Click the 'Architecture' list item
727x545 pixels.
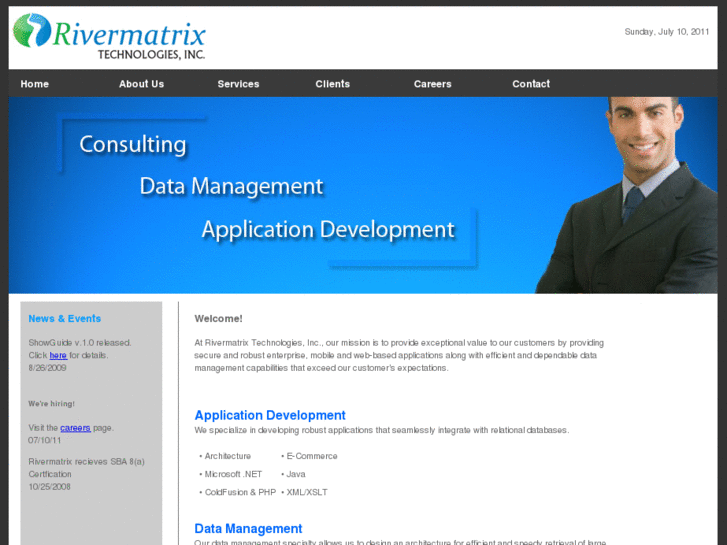(x=228, y=456)
